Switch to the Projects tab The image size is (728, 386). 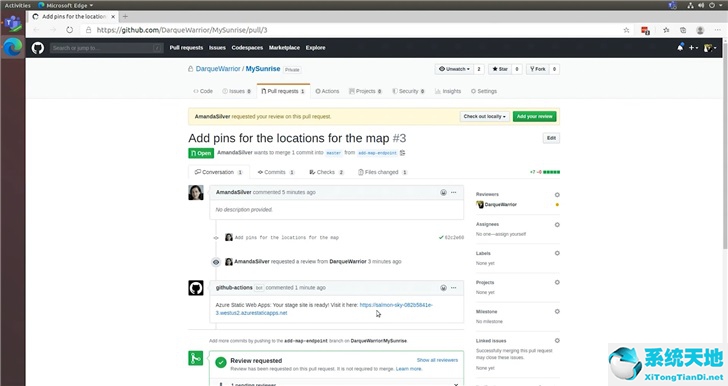[365, 91]
